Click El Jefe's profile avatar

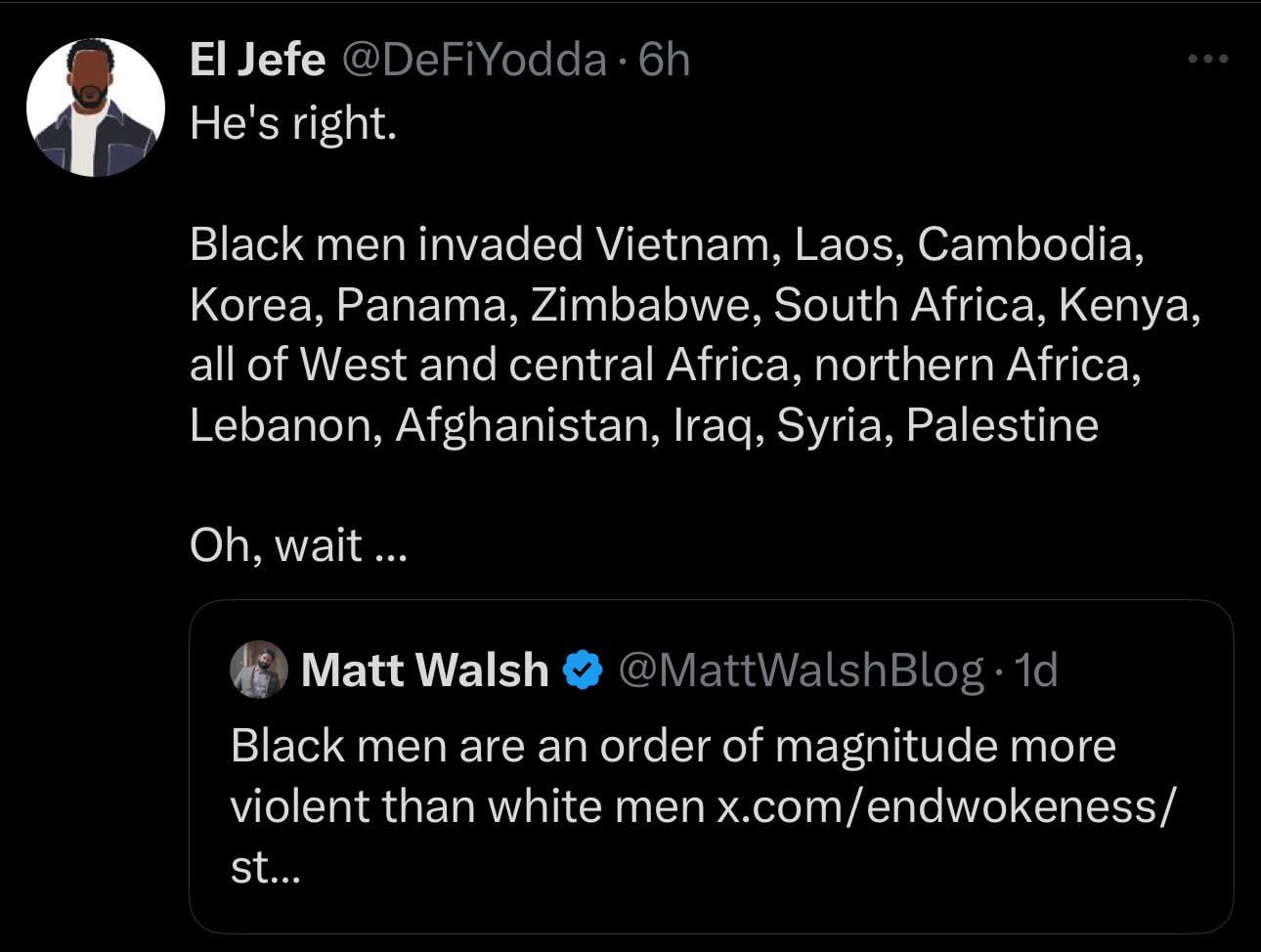pyautogui.click(x=95, y=108)
